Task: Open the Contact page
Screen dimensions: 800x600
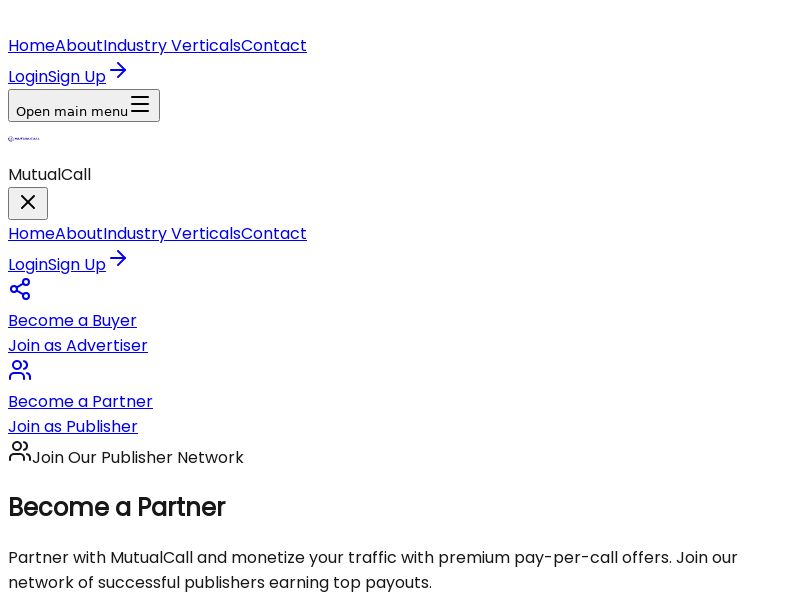Action: [x=273, y=45]
